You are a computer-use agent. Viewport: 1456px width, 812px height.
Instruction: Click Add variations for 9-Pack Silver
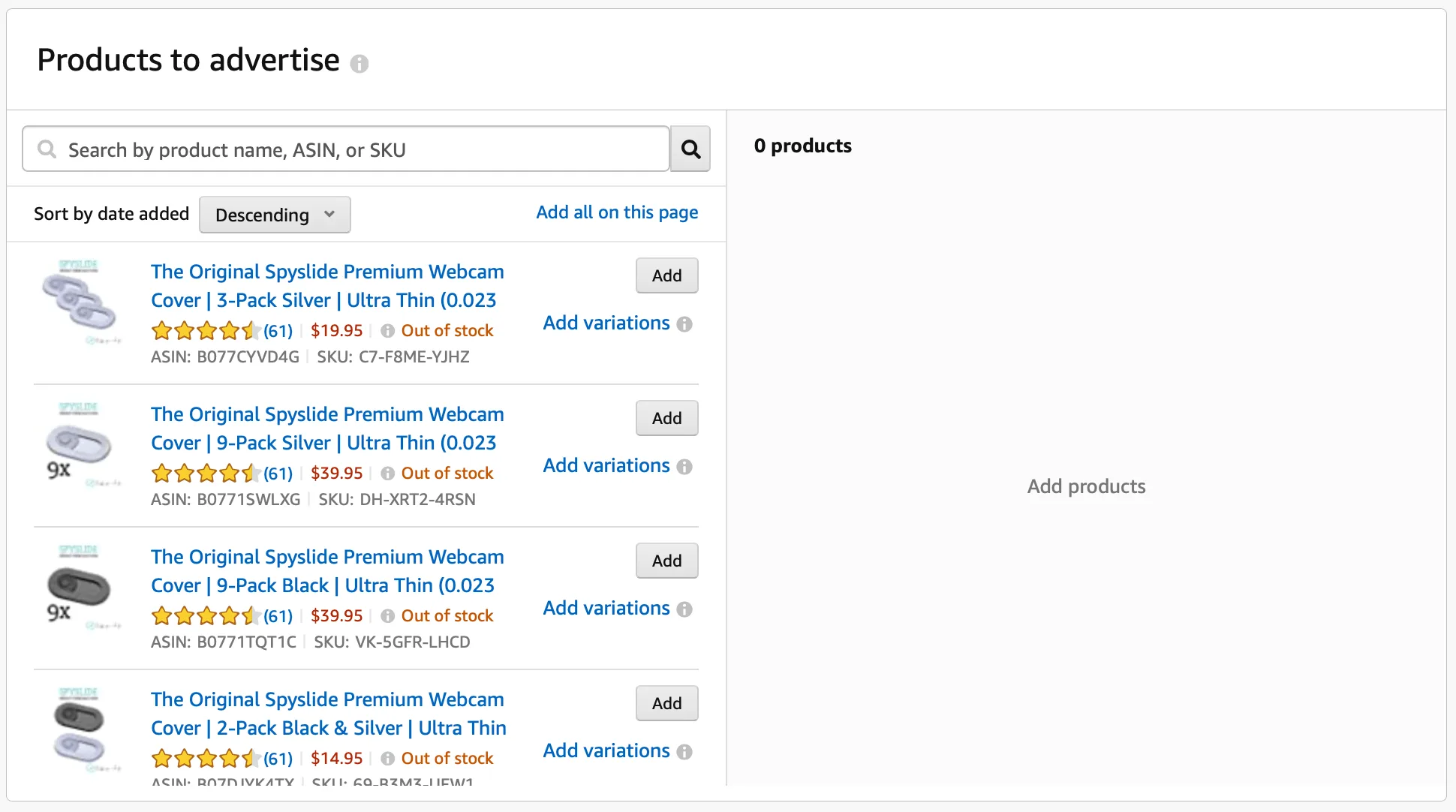[606, 466]
